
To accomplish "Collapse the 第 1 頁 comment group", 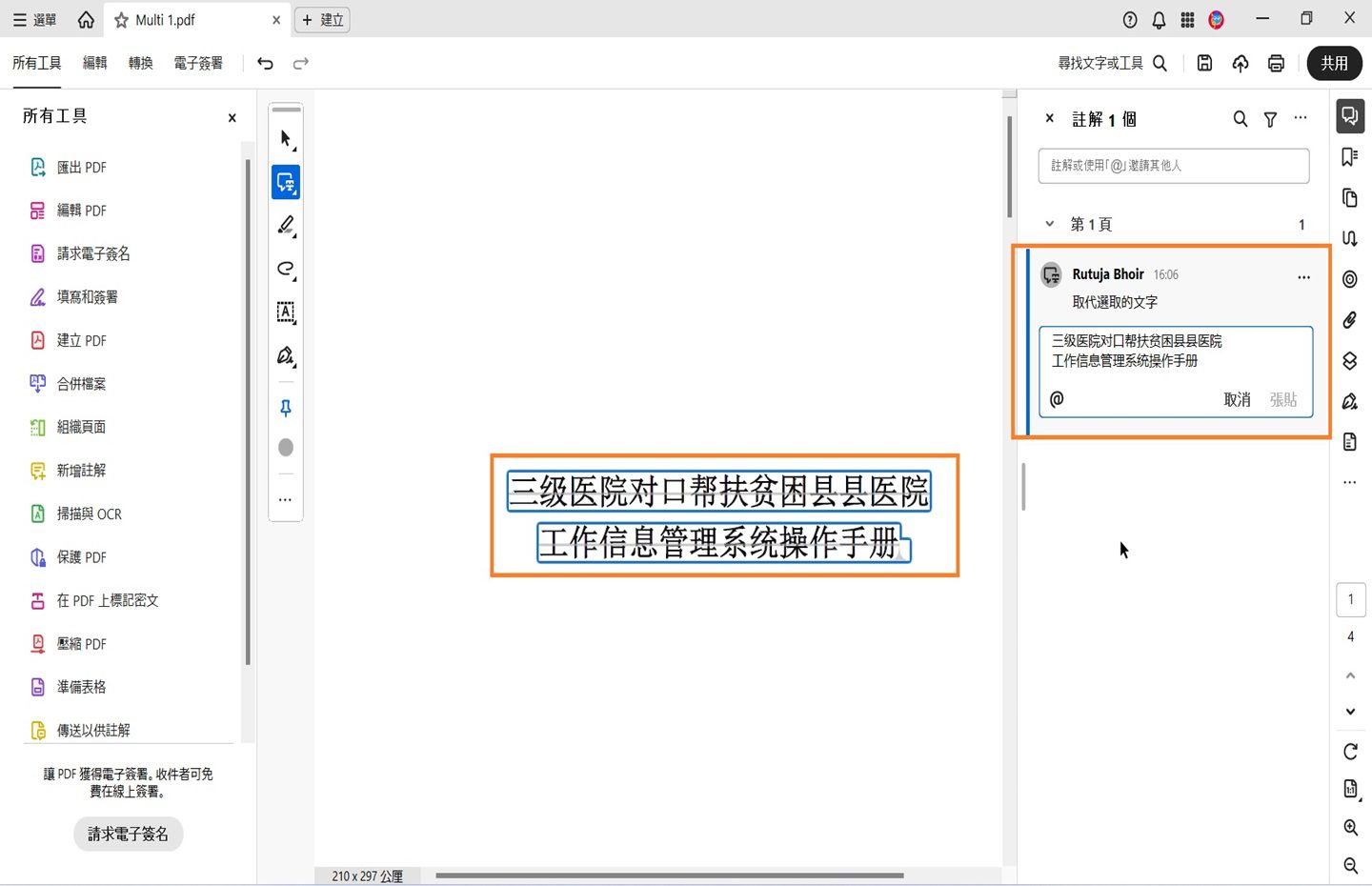I will click(1049, 224).
